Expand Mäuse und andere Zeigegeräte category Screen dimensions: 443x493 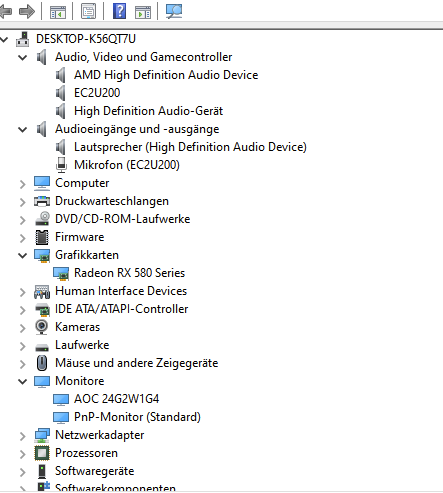pos(23,364)
